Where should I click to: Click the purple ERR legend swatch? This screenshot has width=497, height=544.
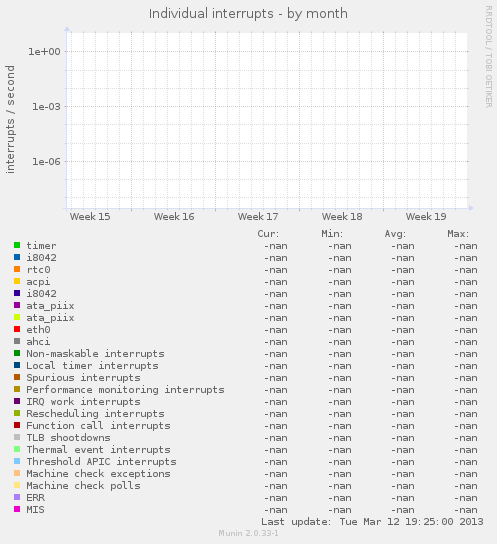point(17,497)
